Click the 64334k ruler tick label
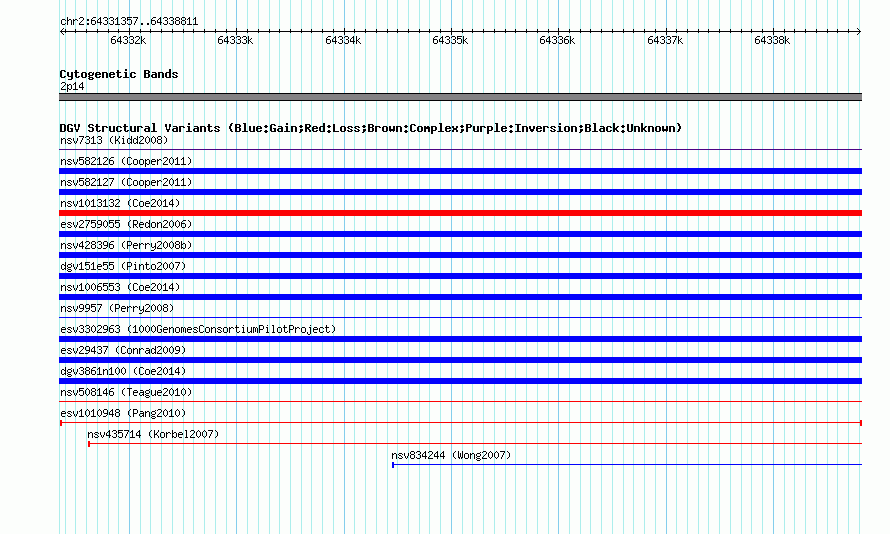 coord(343,40)
